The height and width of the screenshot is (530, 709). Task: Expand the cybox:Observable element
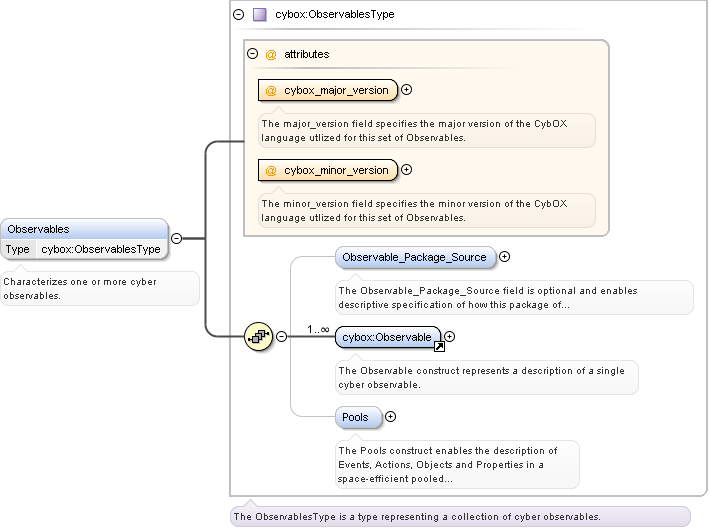click(449, 337)
